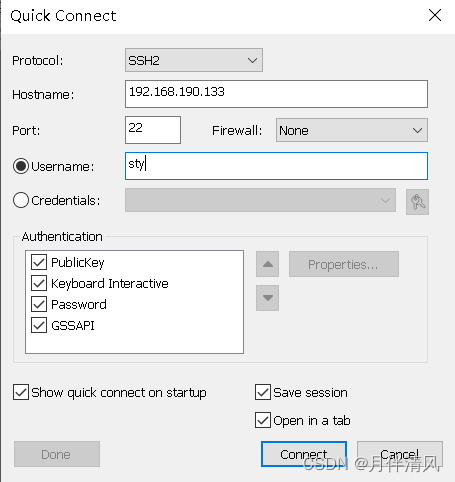Open the Firewall None dropdown
455x482 pixels.
click(352, 130)
